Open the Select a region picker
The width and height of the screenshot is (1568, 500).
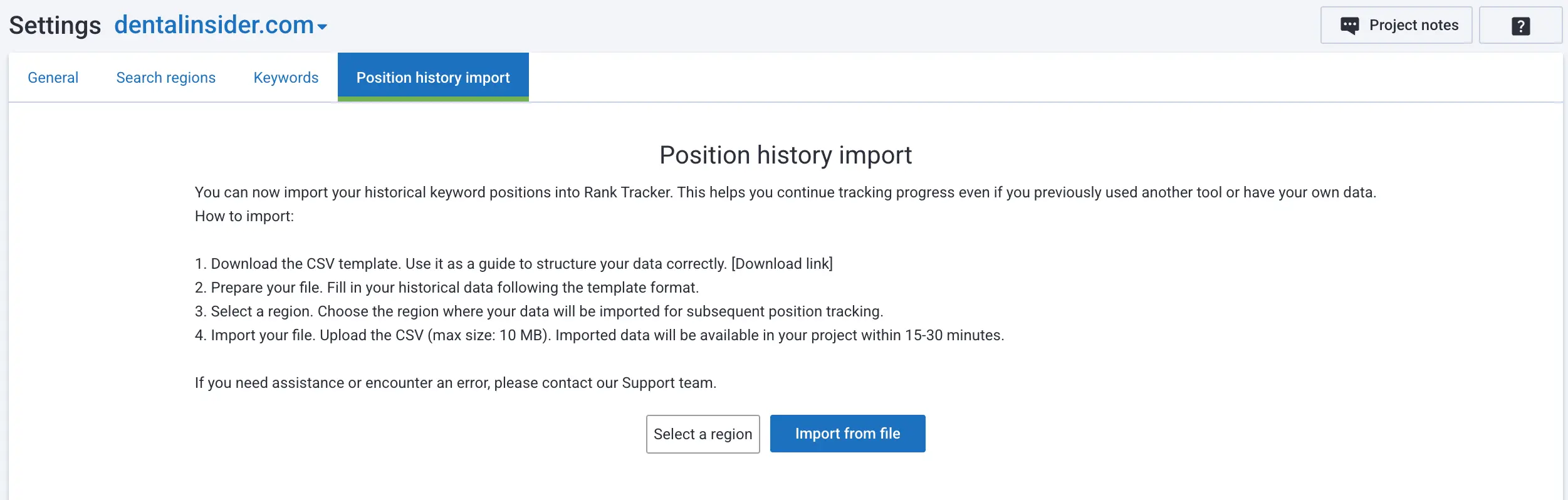pos(703,434)
